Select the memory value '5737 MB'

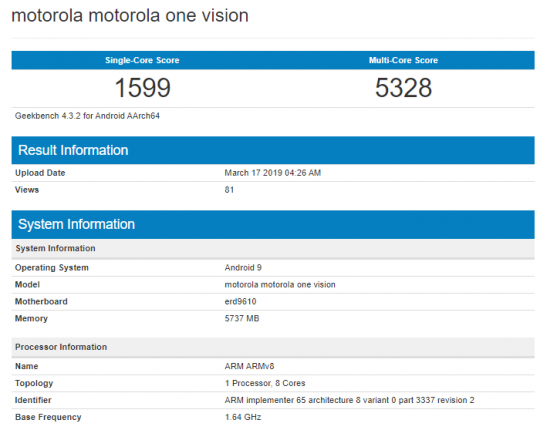(x=242, y=318)
